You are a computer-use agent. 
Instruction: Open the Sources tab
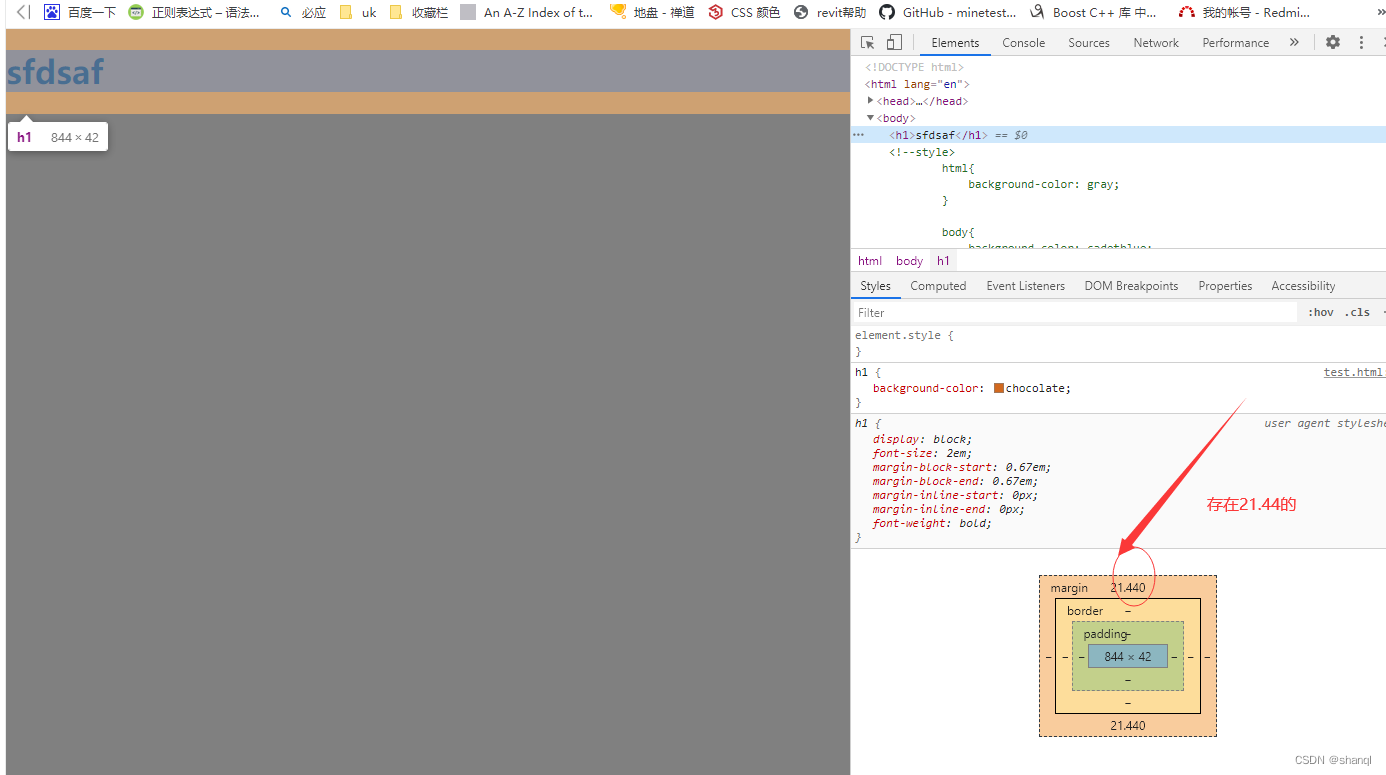pyautogui.click(x=1089, y=43)
